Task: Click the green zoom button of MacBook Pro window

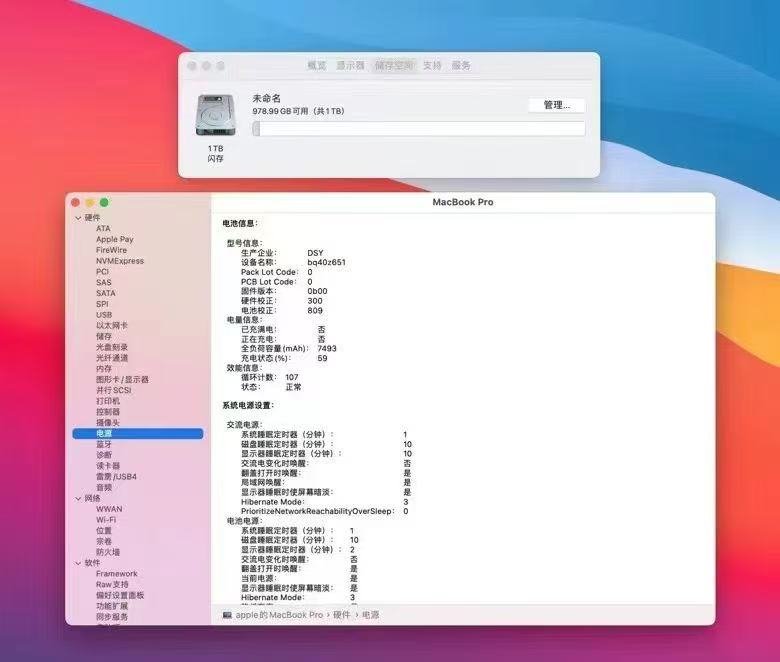Action: click(104, 202)
